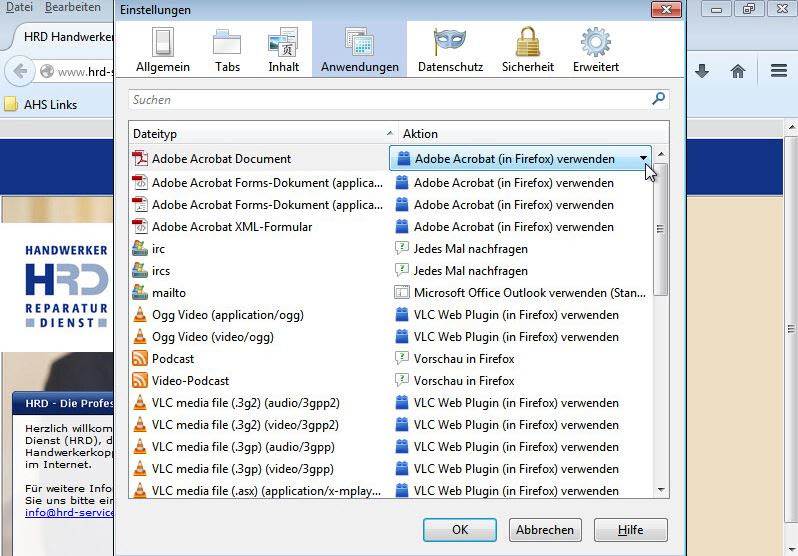Click the list scrollbar up arrow
Image resolution: width=798 pixels, height=556 pixels.
661,154
